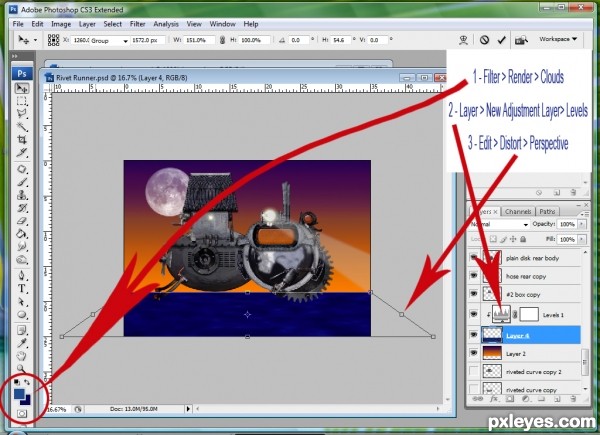Select the Dodge tool
Image resolution: width=600 pixels, height=435 pixels.
coord(22,260)
